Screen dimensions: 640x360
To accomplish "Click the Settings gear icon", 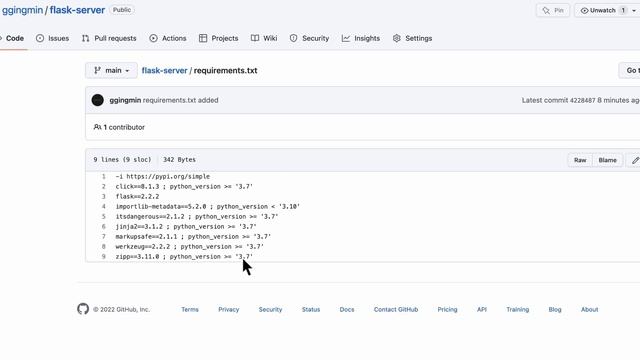I will [x=397, y=38].
